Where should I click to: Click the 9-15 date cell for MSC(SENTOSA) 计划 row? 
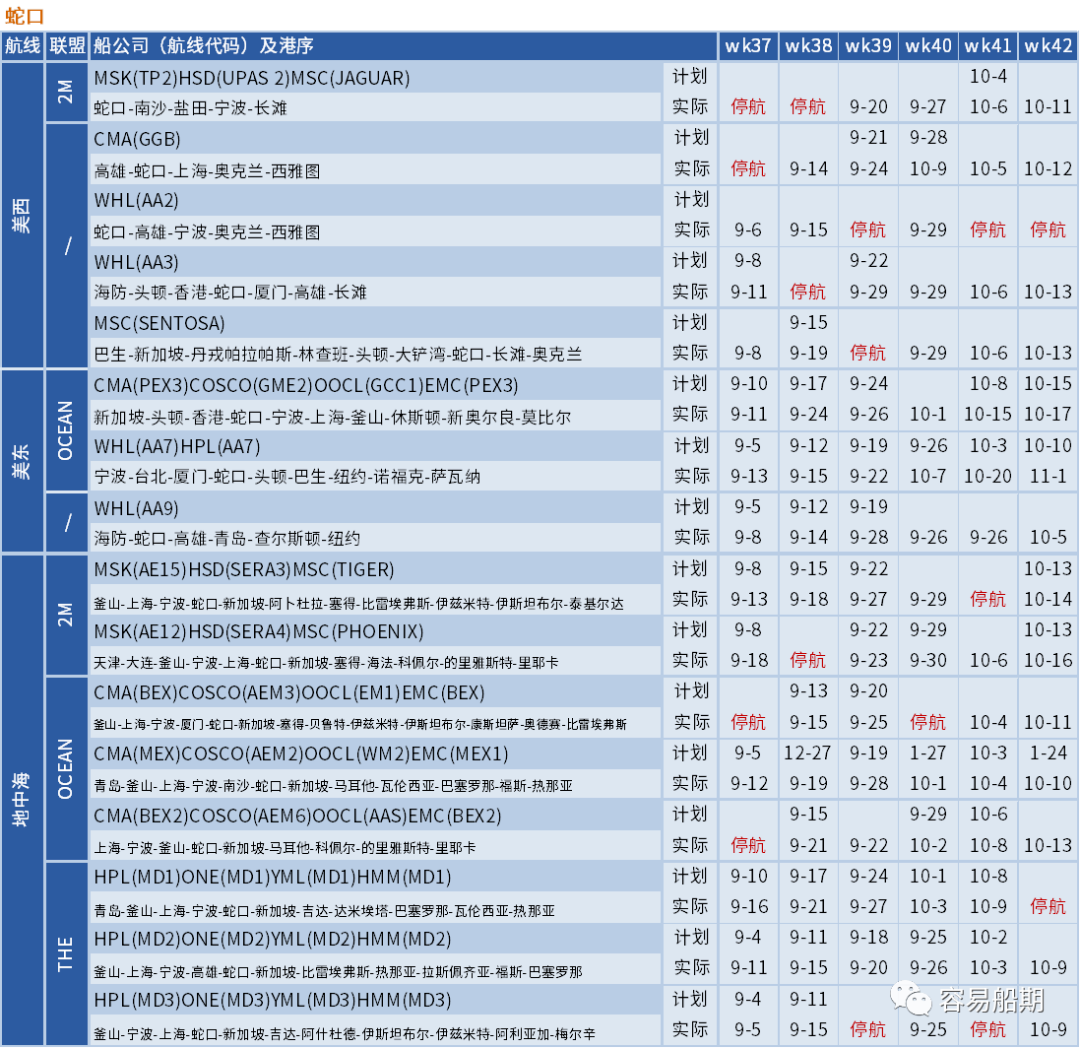pos(808,322)
